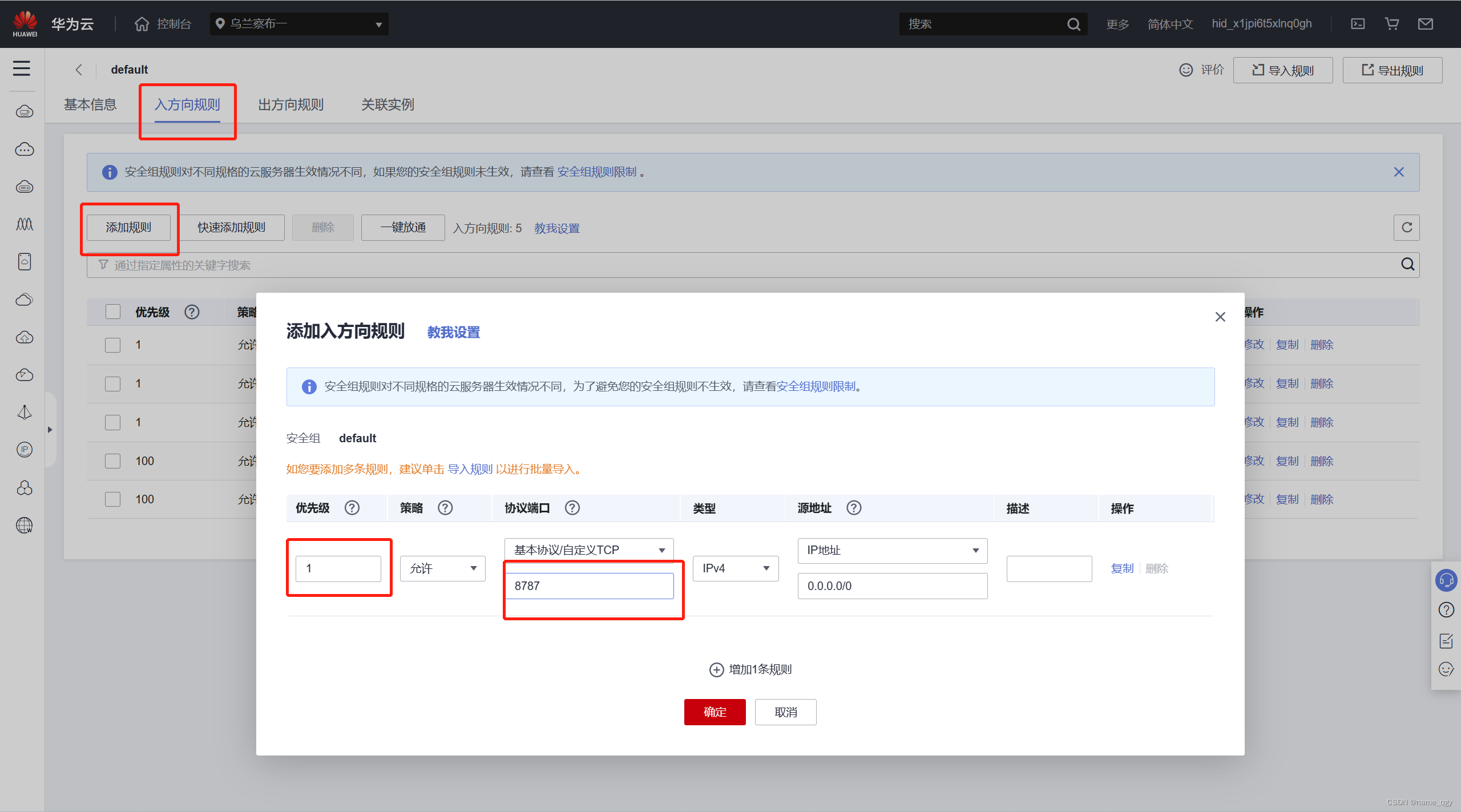Click the port input showing 8787
Viewport: 1461px width, 812px height.
click(x=589, y=586)
